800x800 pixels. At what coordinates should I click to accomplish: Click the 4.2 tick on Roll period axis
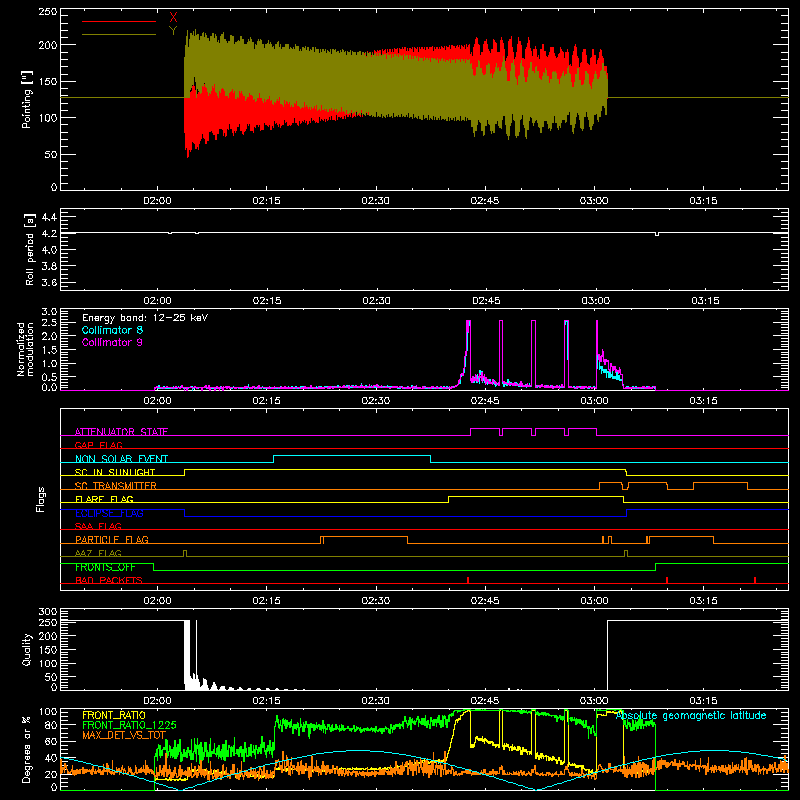tap(49, 234)
